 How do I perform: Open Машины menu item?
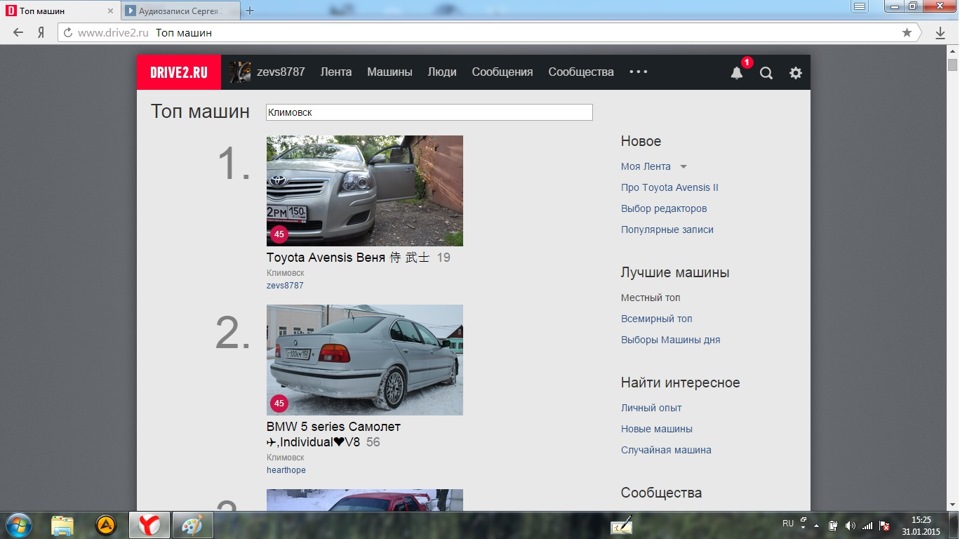(389, 72)
